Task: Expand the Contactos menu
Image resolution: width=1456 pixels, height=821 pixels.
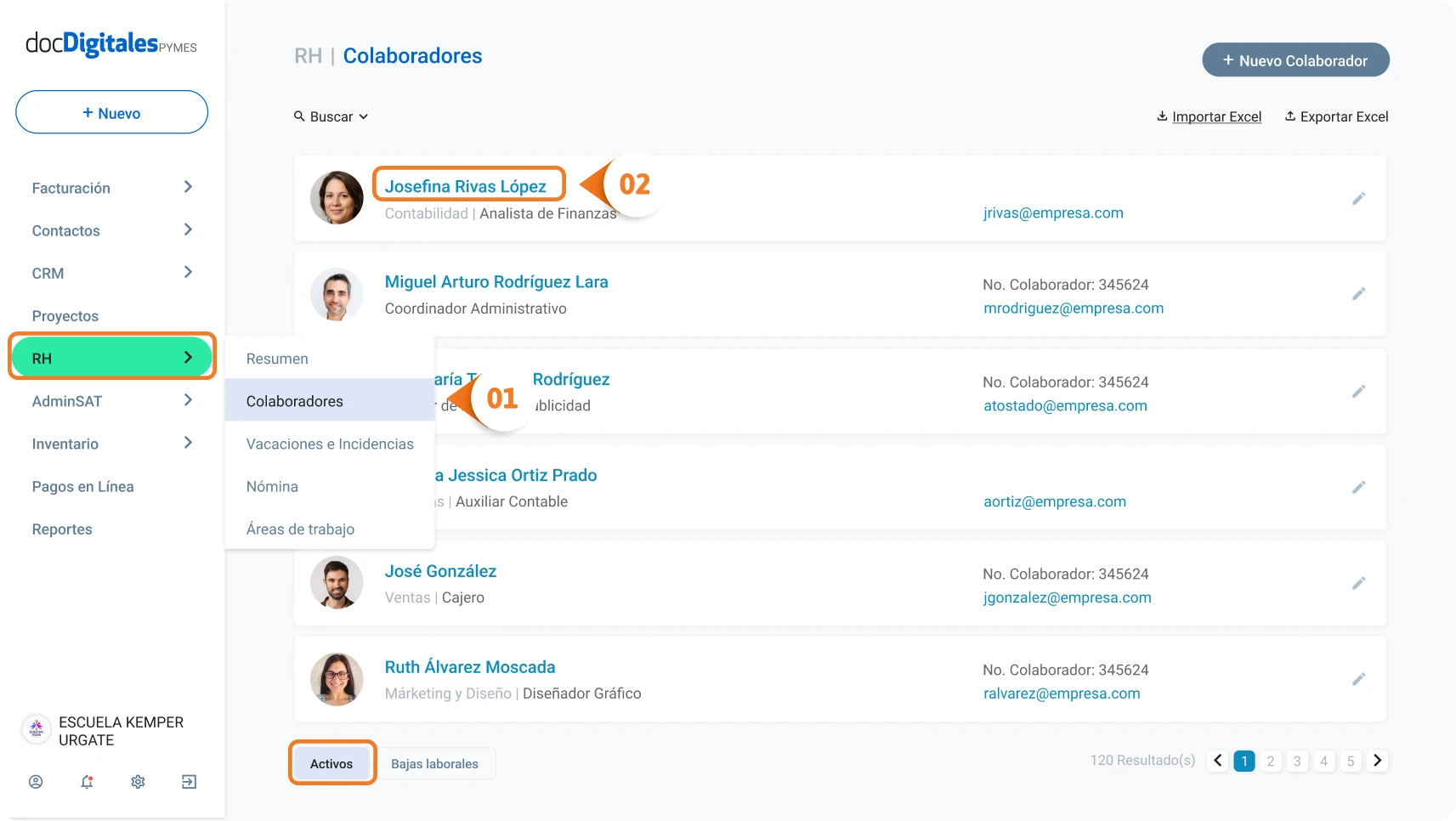Action: pos(111,230)
